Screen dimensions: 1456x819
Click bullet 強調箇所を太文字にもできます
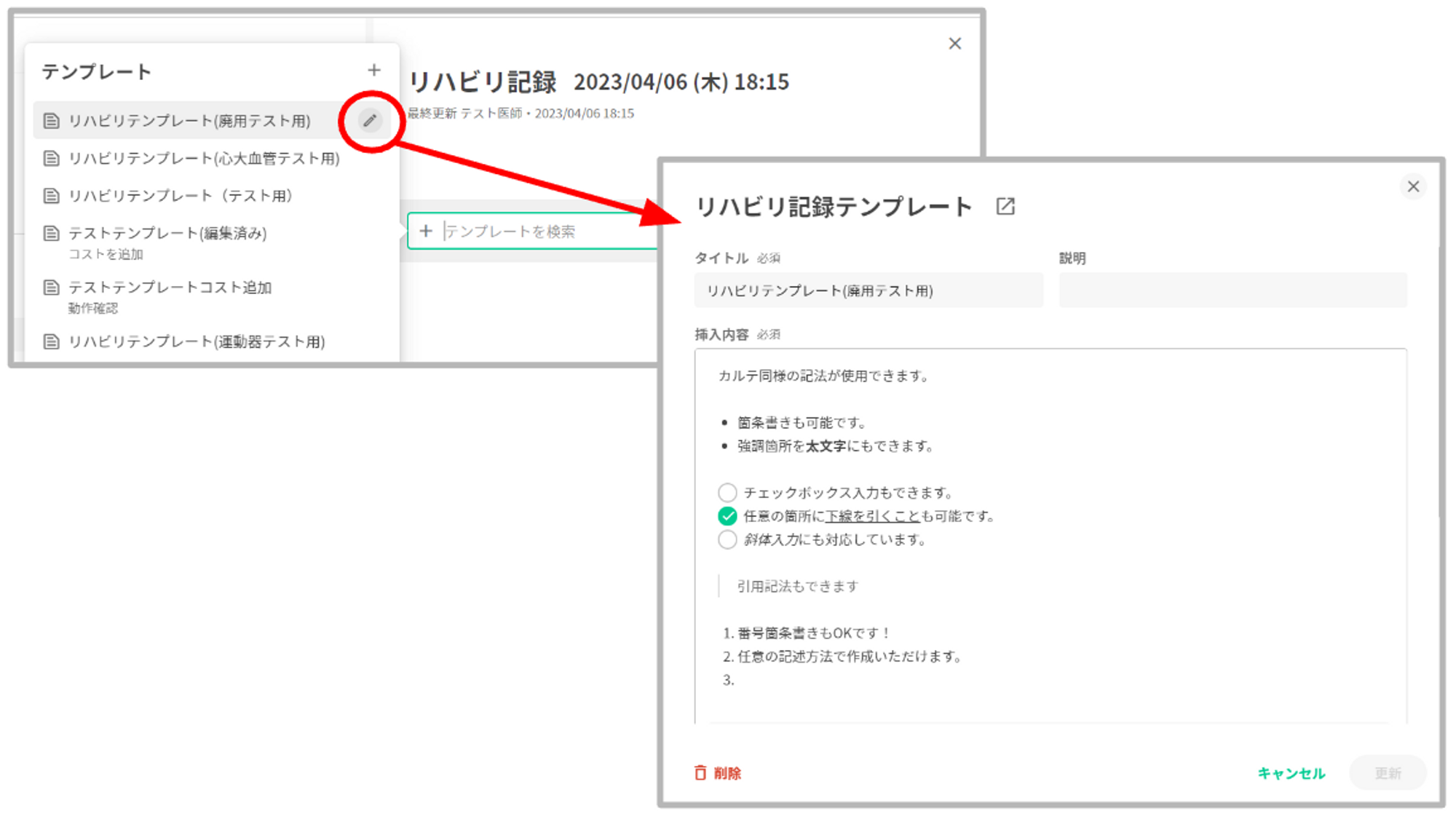pyautogui.click(x=836, y=446)
